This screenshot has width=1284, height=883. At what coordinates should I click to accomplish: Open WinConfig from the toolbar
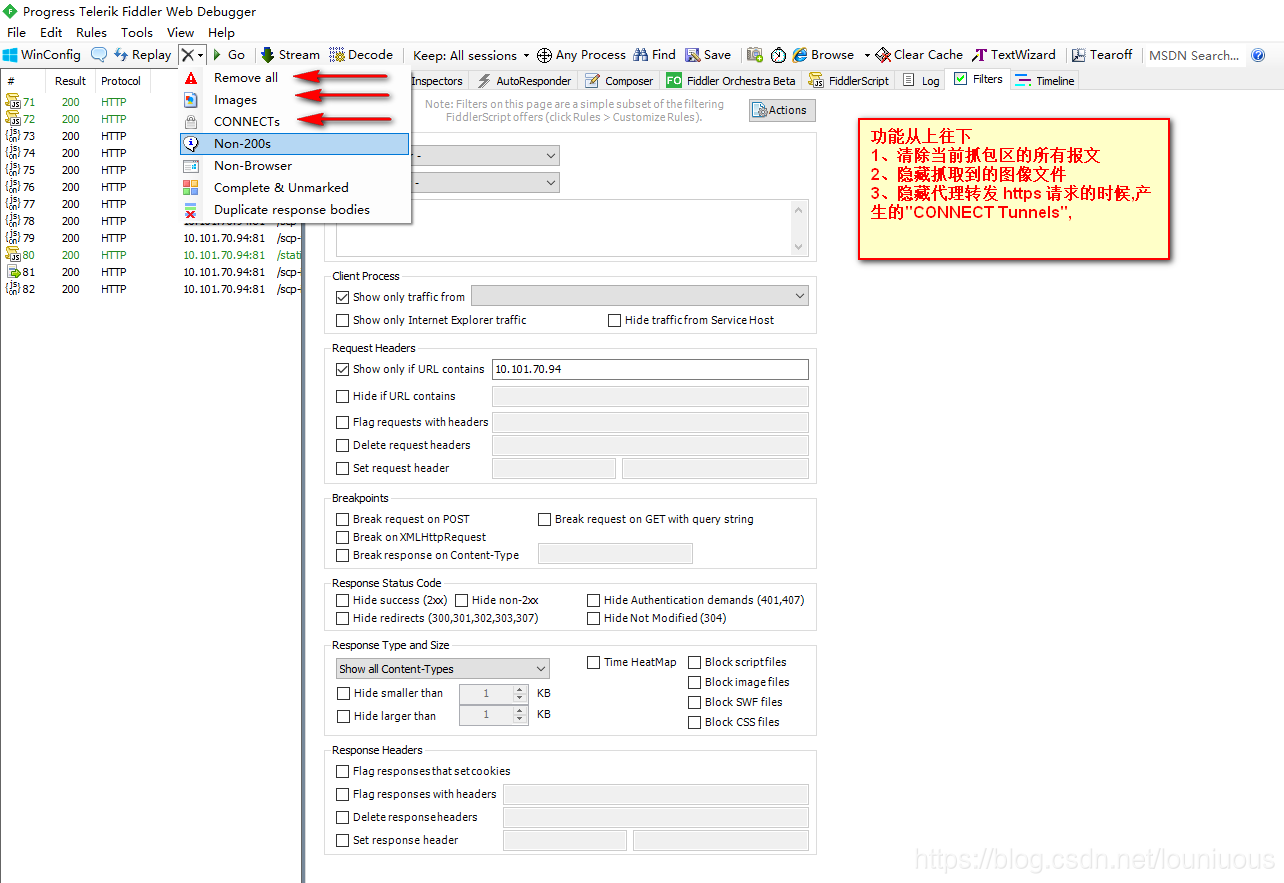pos(42,55)
